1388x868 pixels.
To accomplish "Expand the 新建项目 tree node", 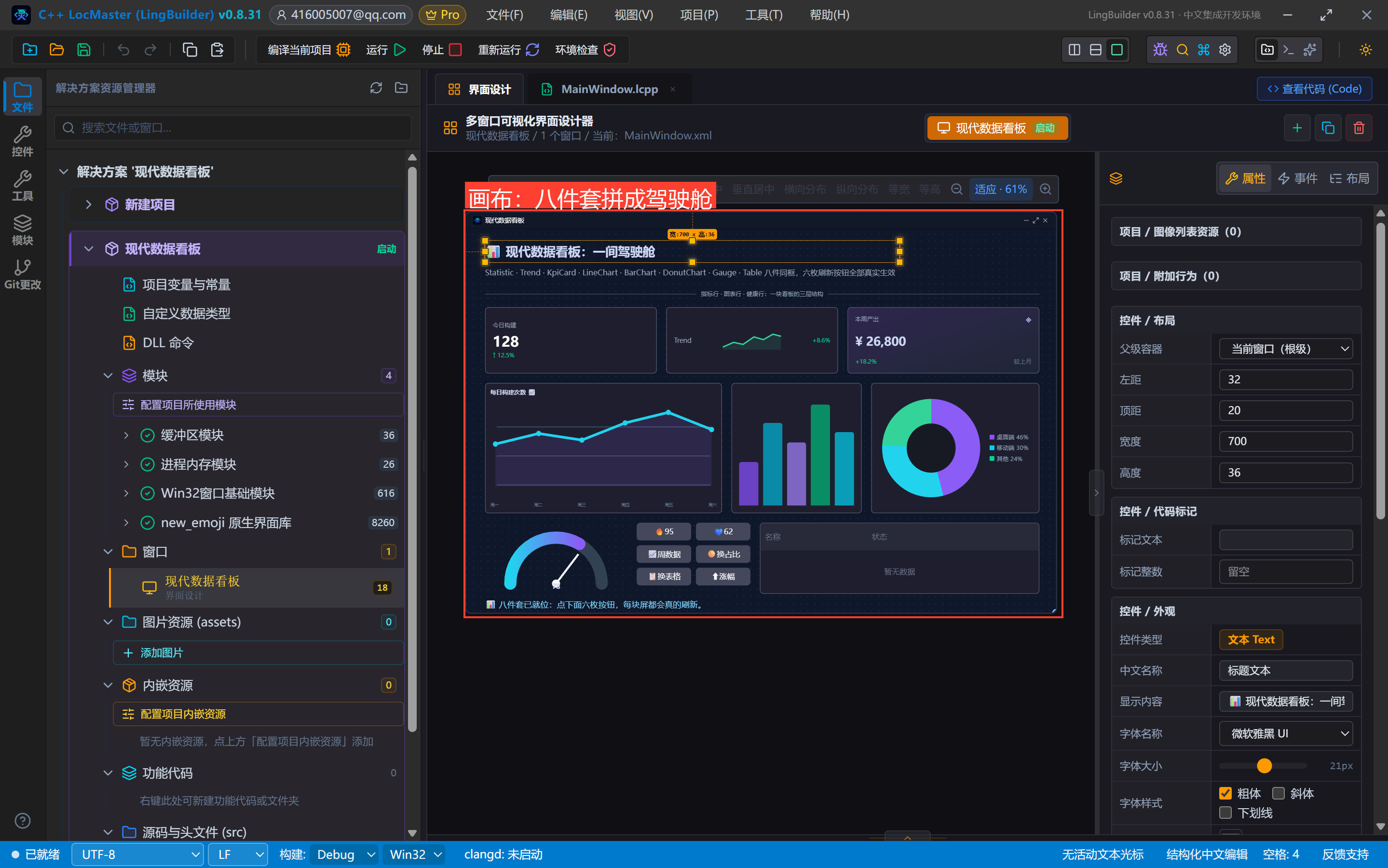I will pos(88,204).
